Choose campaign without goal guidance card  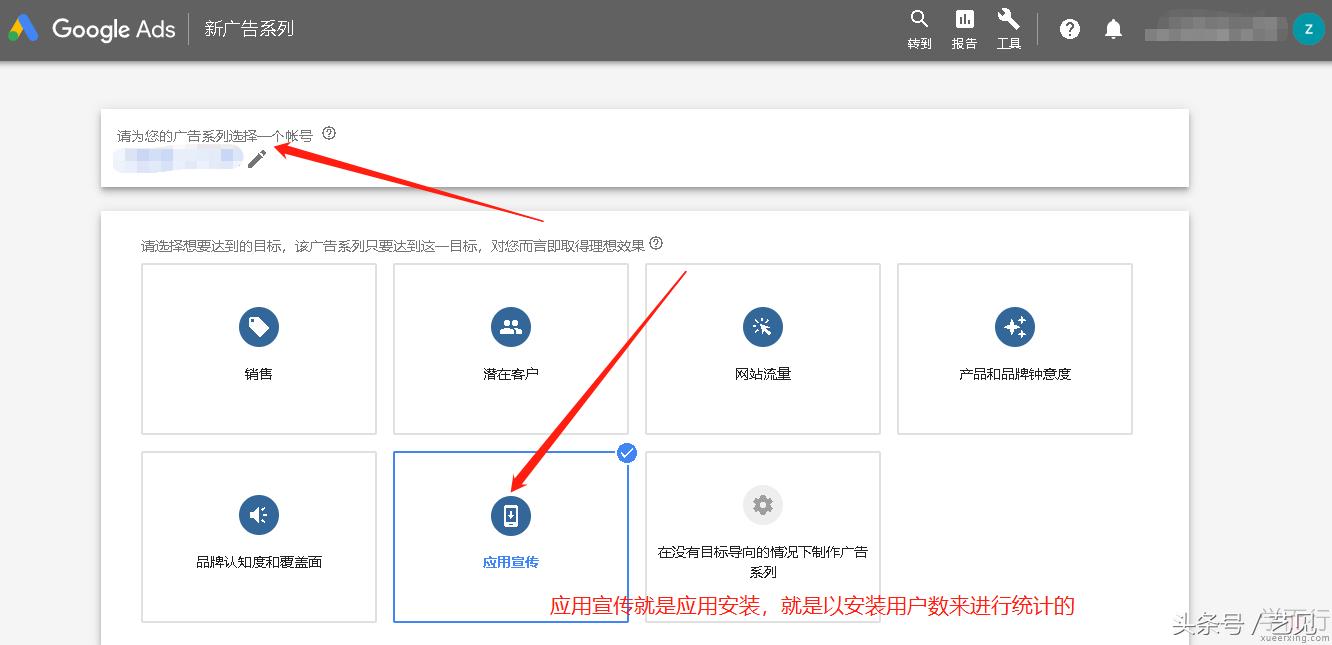tap(763, 537)
